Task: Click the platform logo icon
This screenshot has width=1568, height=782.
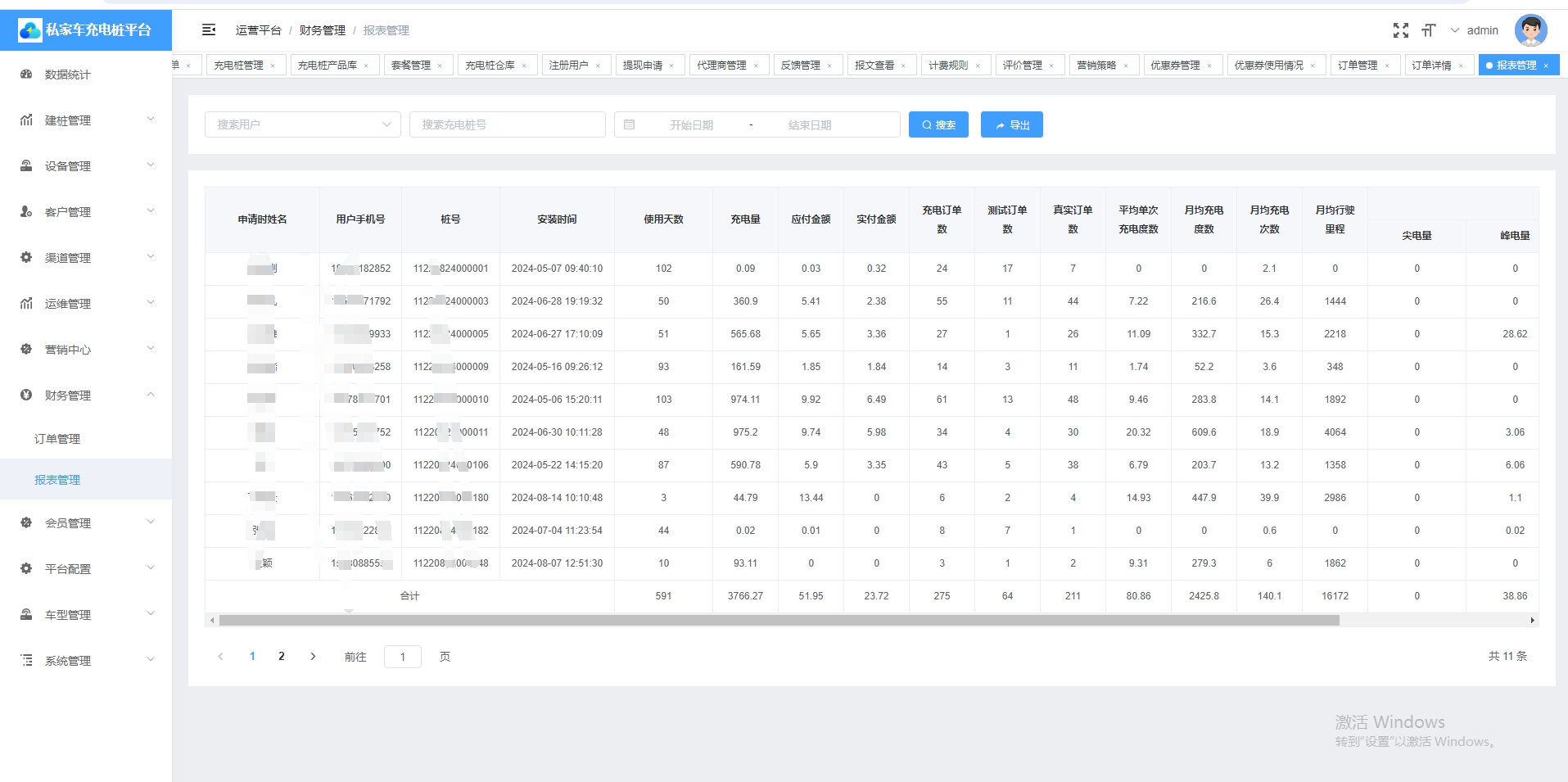Action: tap(30, 30)
